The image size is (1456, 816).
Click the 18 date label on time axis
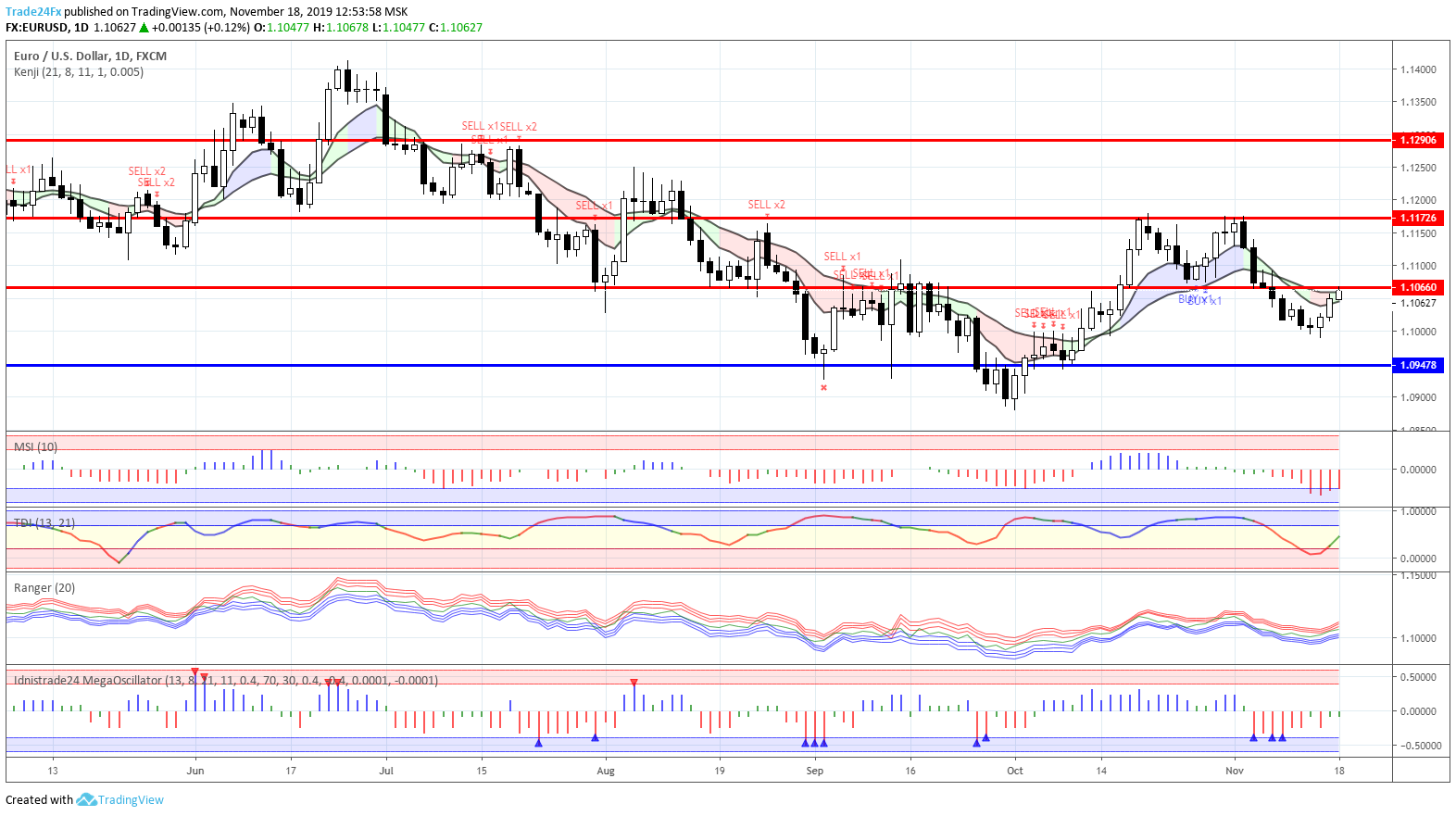1338,771
